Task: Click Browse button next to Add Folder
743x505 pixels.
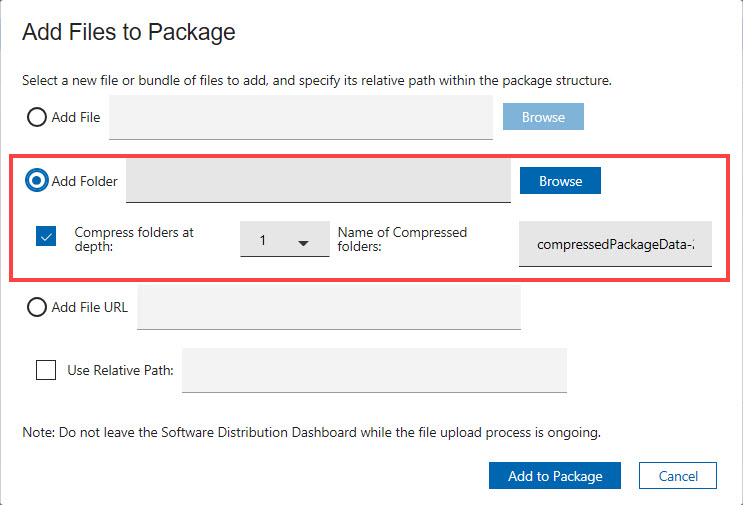Action: pos(560,180)
